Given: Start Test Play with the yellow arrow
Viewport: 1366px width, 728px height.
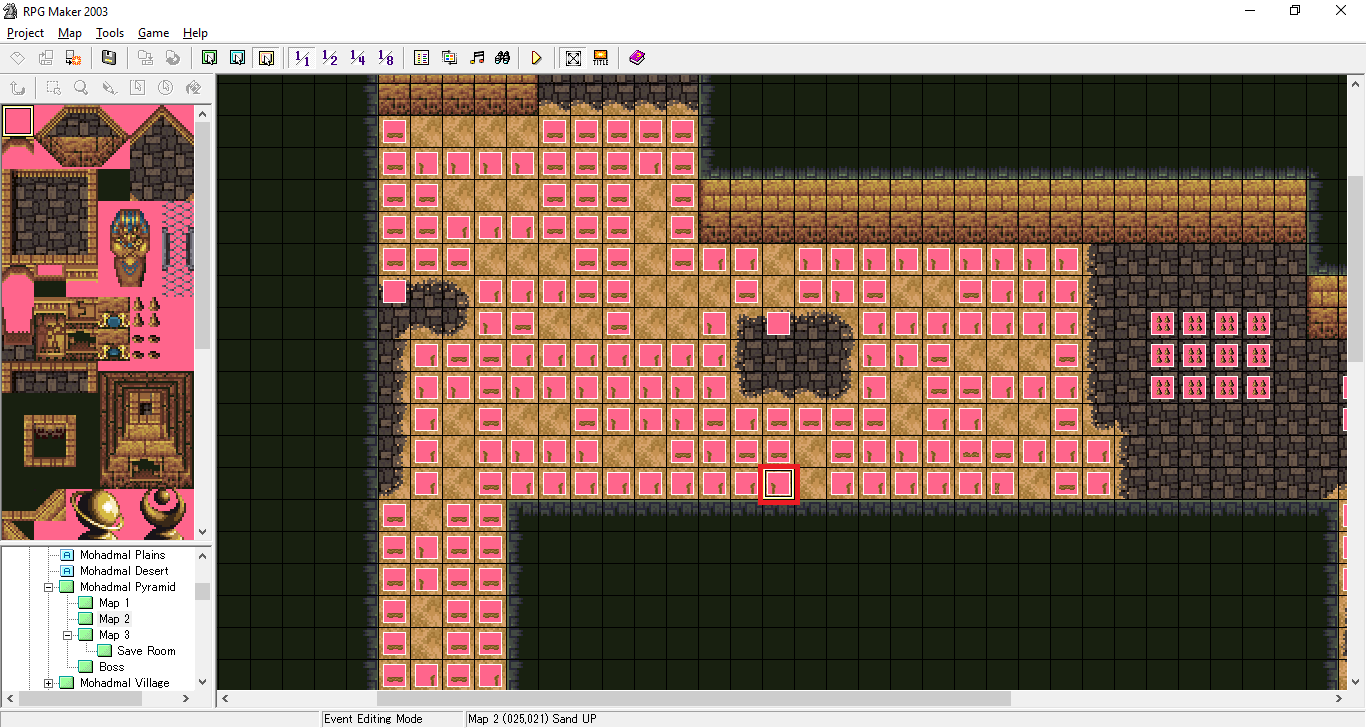Looking at the screenshot, I should [x=537, y=58].
